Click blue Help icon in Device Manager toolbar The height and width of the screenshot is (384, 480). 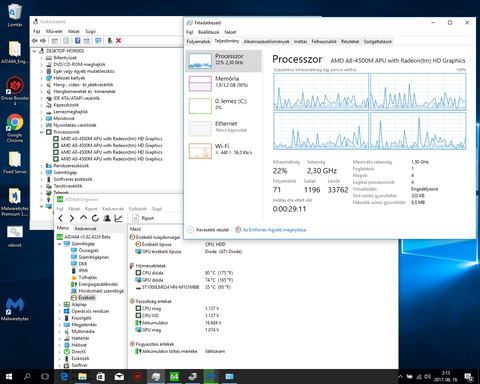[x=77, y=41]
